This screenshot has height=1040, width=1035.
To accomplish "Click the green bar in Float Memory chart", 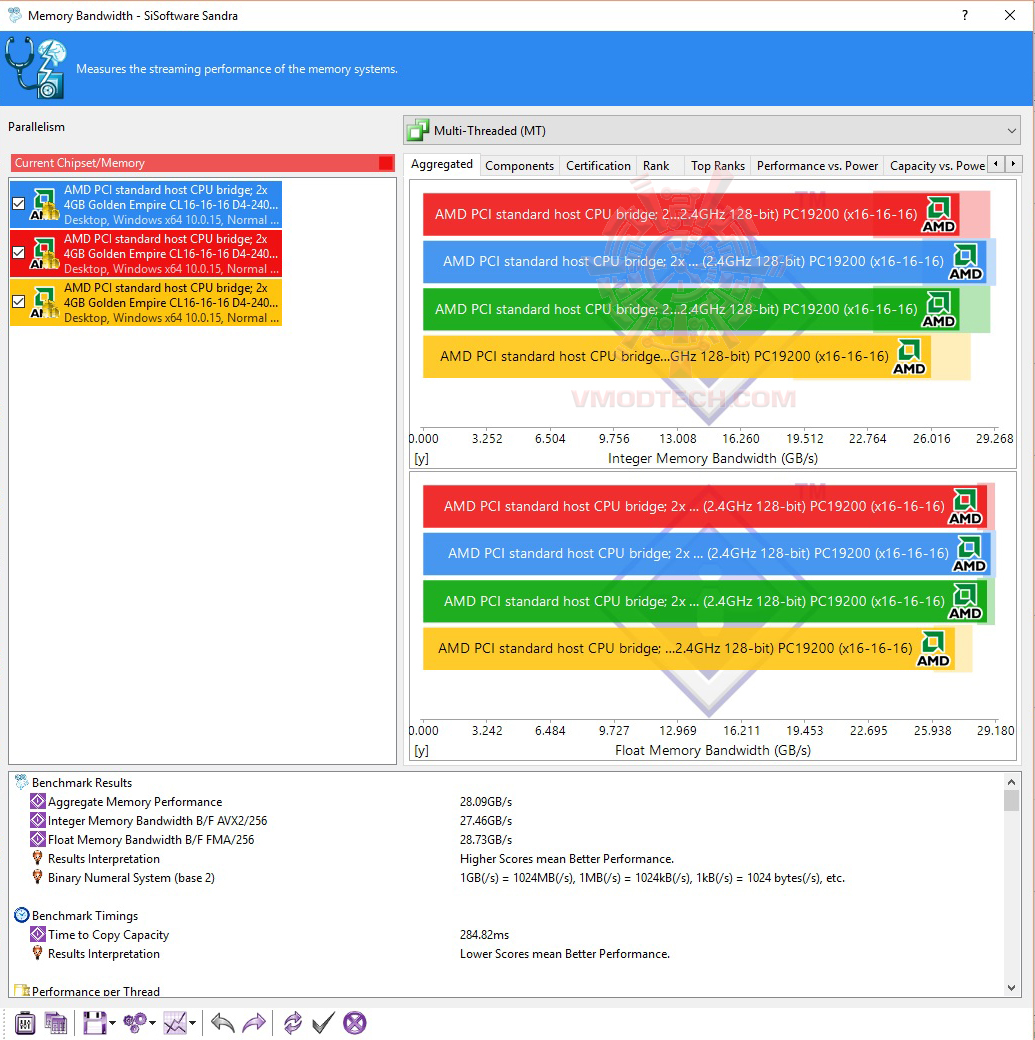I will click(x=704, y=601).
